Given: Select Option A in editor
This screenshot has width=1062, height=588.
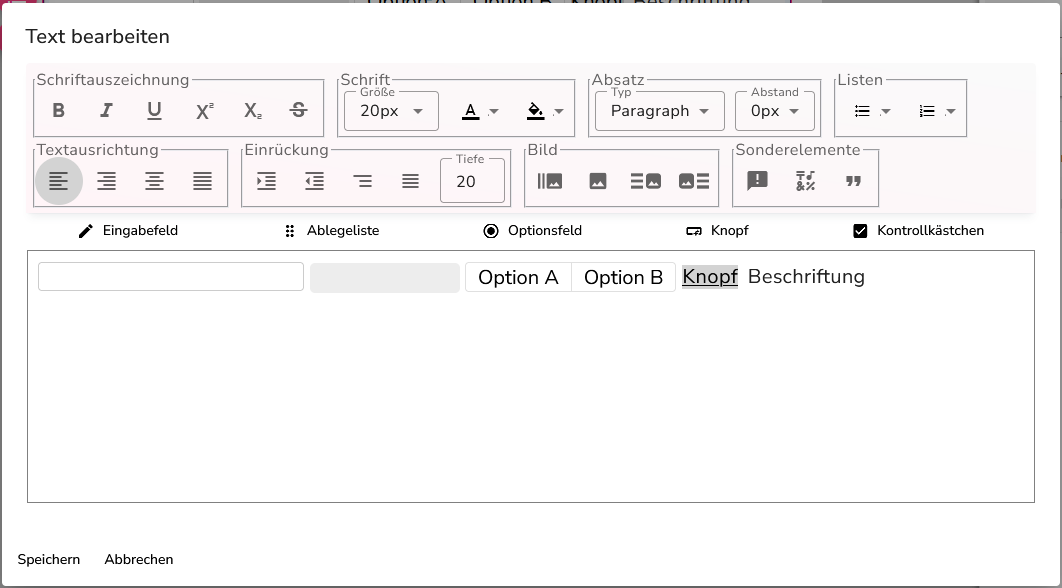Looking at the screenshot, I should (518, 277).
